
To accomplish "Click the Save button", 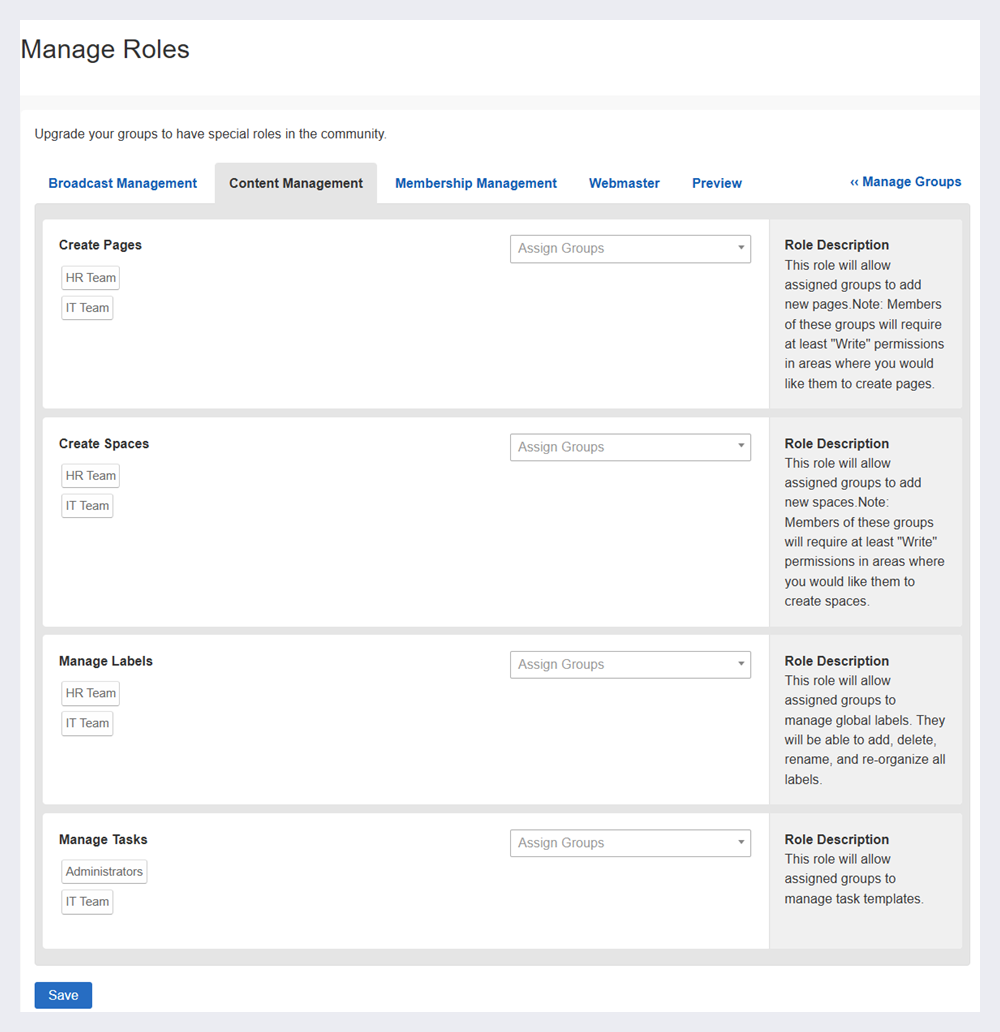I will click(x=63, y=995).
